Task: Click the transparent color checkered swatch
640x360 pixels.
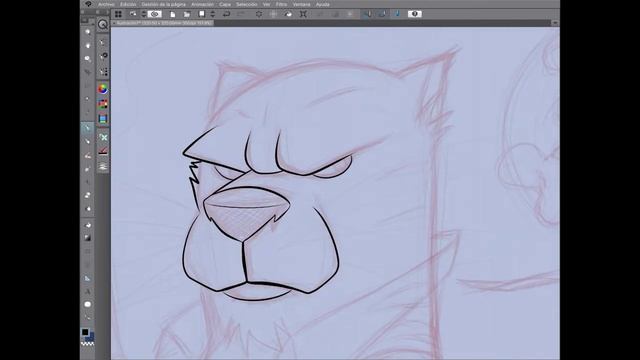Action: (x=87, y=344)
